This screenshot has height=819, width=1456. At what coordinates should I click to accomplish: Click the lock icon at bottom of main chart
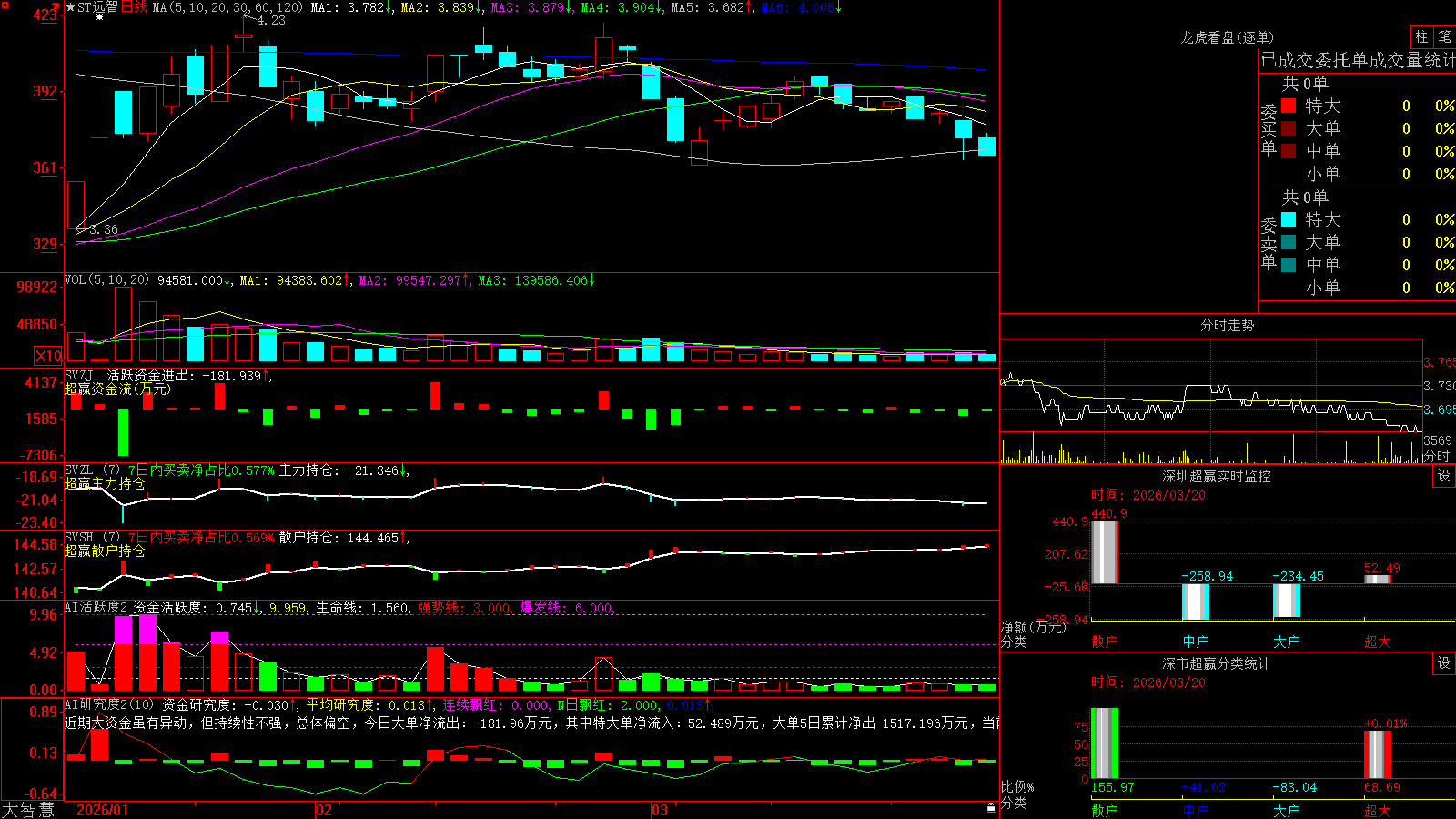(x=992, y=808)
